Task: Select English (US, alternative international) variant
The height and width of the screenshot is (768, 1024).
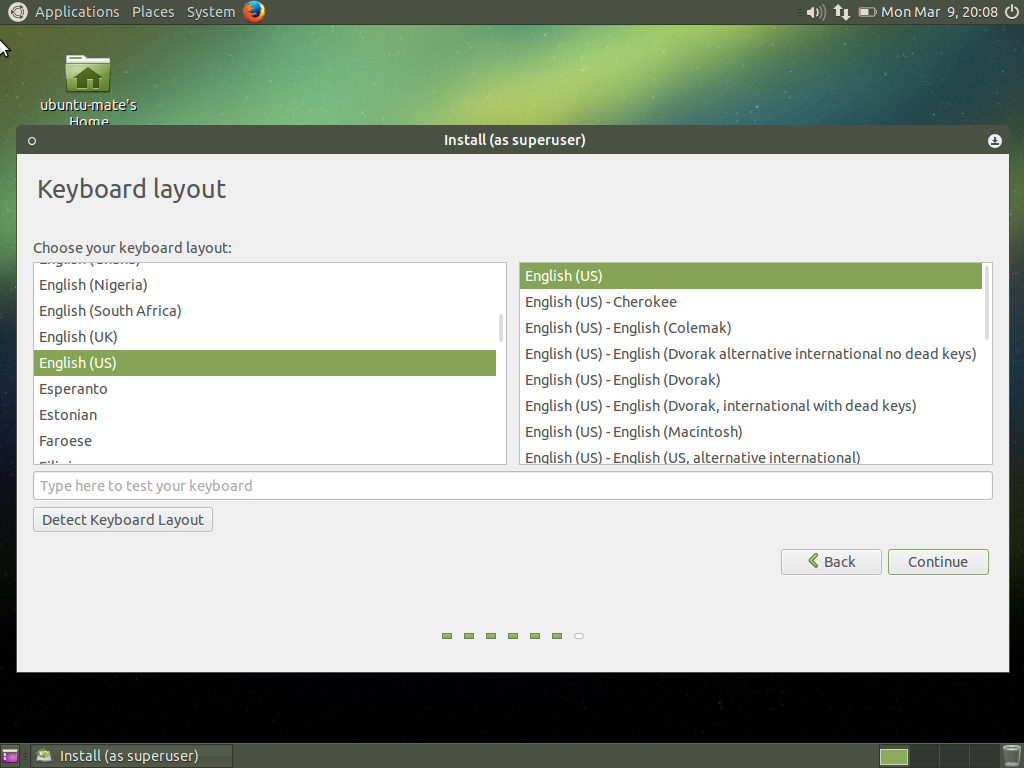Action: point(750,455)
